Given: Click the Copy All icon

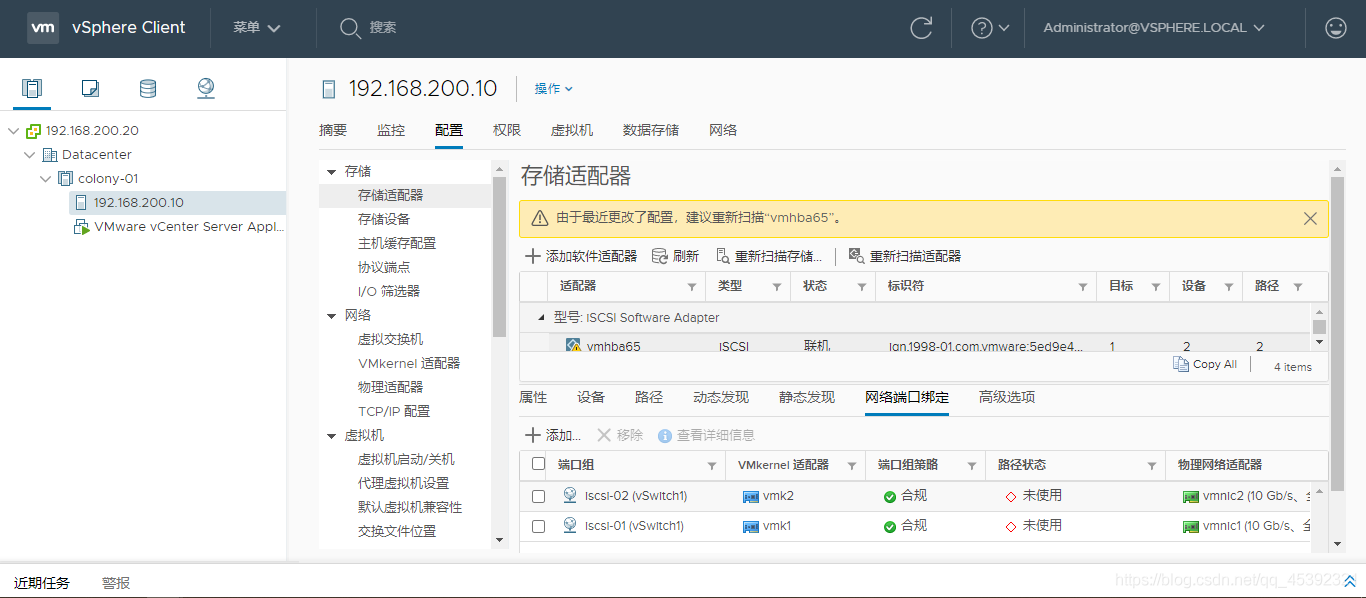Looking at the screenshot, I should coord(1181,364).
